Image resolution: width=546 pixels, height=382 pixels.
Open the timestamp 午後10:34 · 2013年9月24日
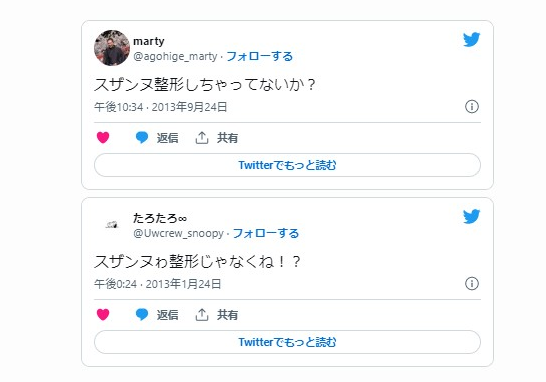(161, 107)
